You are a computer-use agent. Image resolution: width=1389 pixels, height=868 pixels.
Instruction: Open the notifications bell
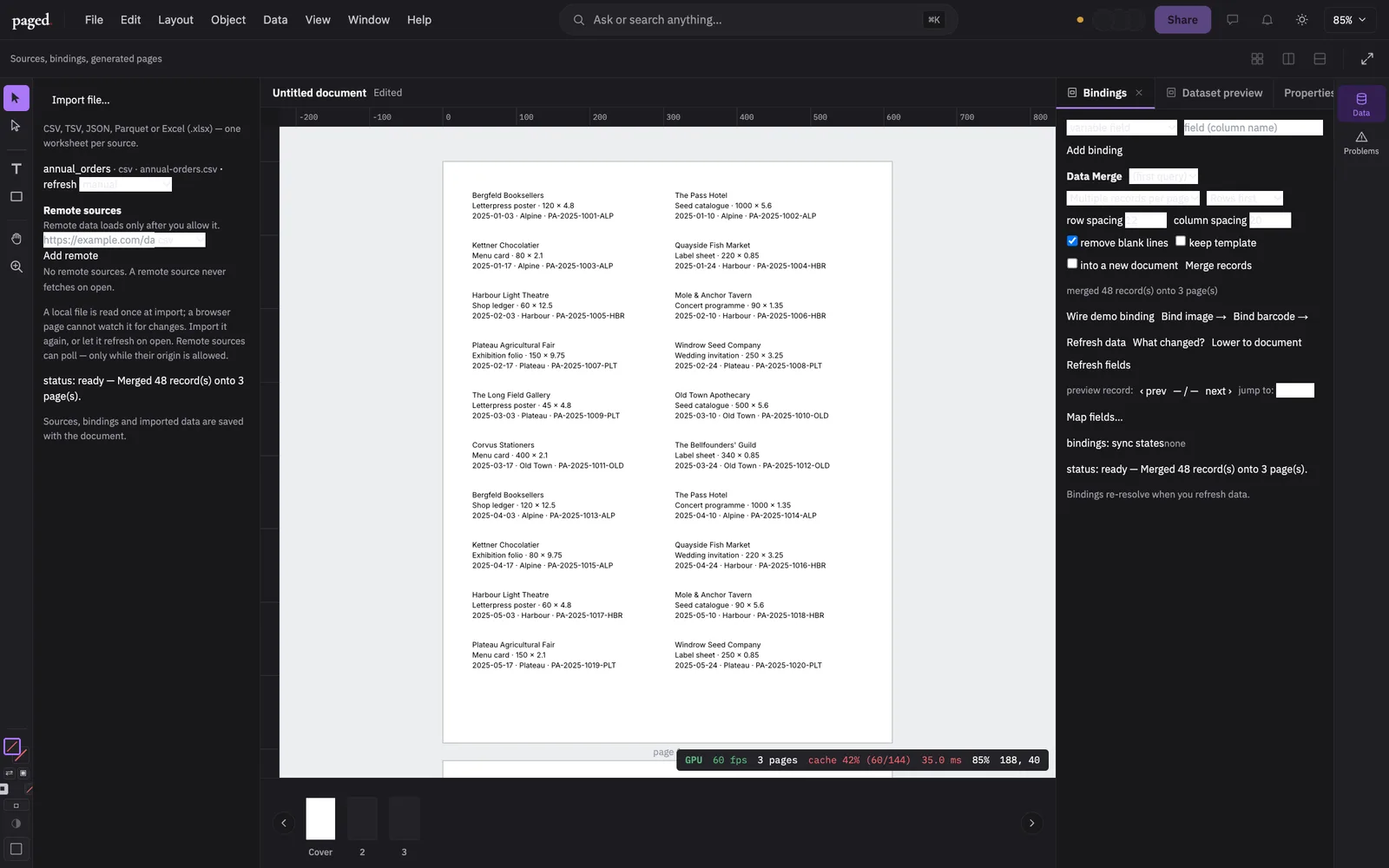click(1267, 20)
